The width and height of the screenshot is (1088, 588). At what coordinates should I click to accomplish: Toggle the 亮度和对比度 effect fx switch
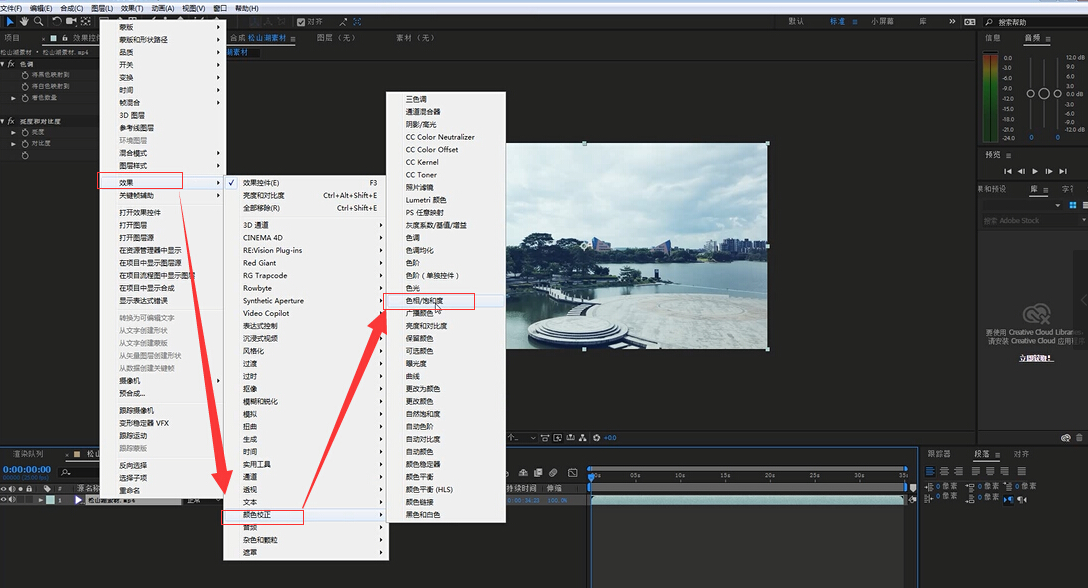tap(11, 121)
